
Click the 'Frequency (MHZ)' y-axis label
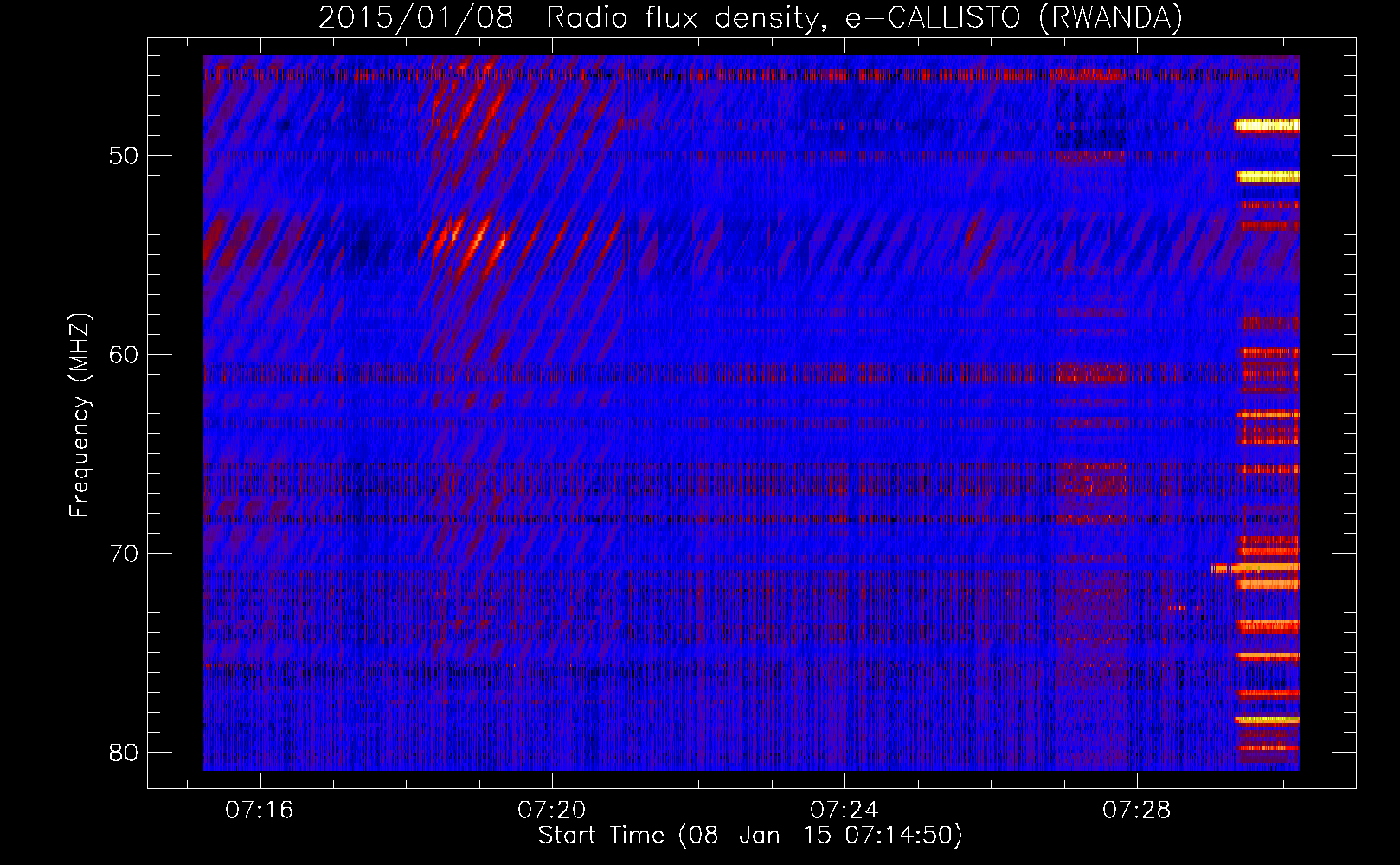pyautogui.click(x=80, y=414)
